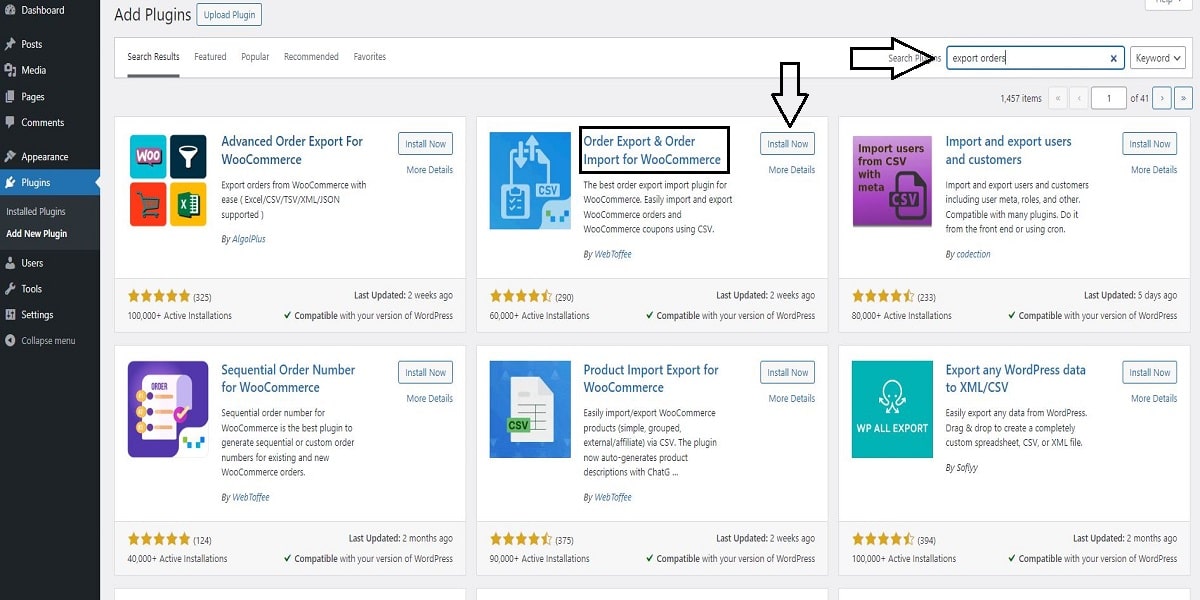Open More Details for Order Export & Import
Viewport: 1200px width, 600px height.
[791, 170]
